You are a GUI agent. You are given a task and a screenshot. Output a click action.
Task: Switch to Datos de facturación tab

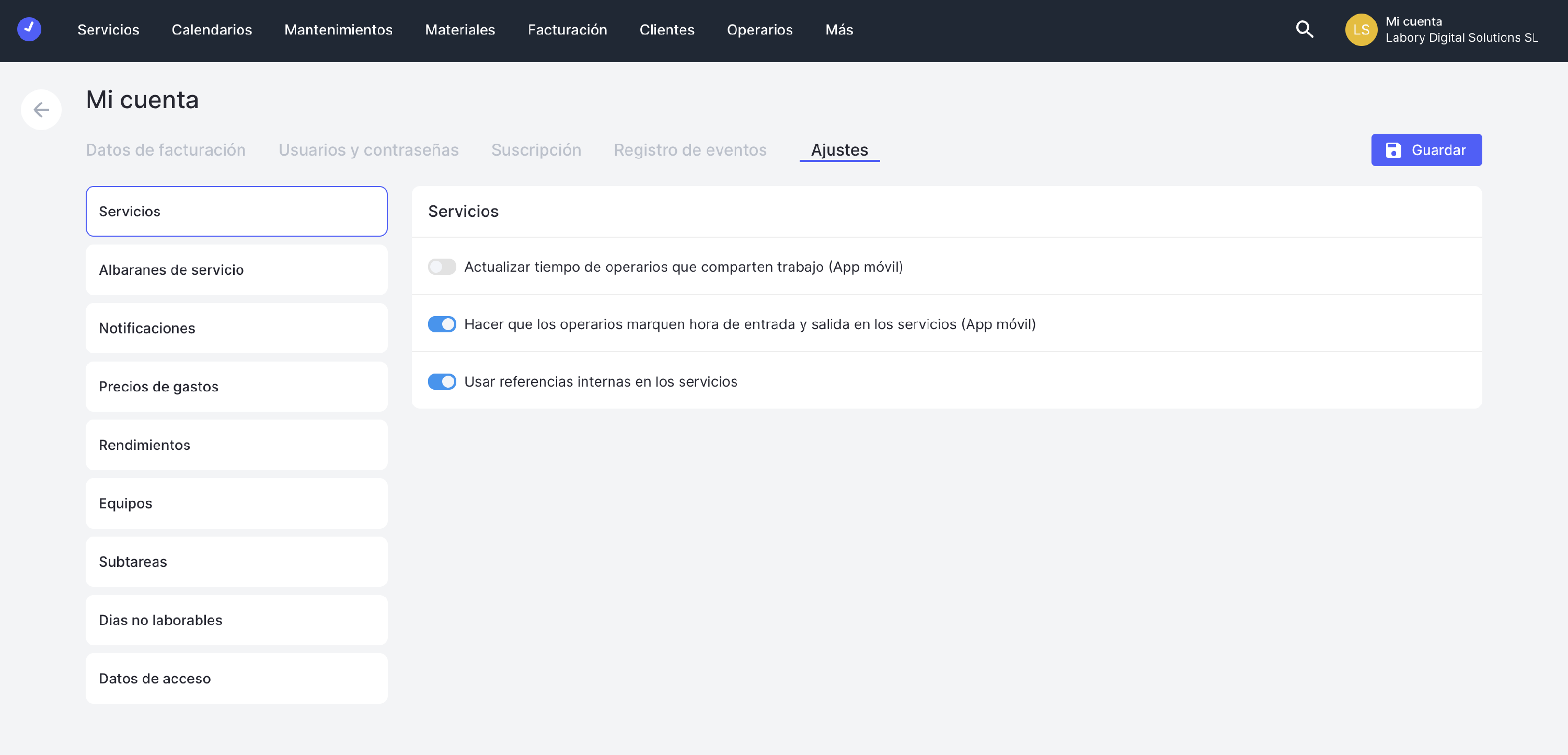point(166,150)
